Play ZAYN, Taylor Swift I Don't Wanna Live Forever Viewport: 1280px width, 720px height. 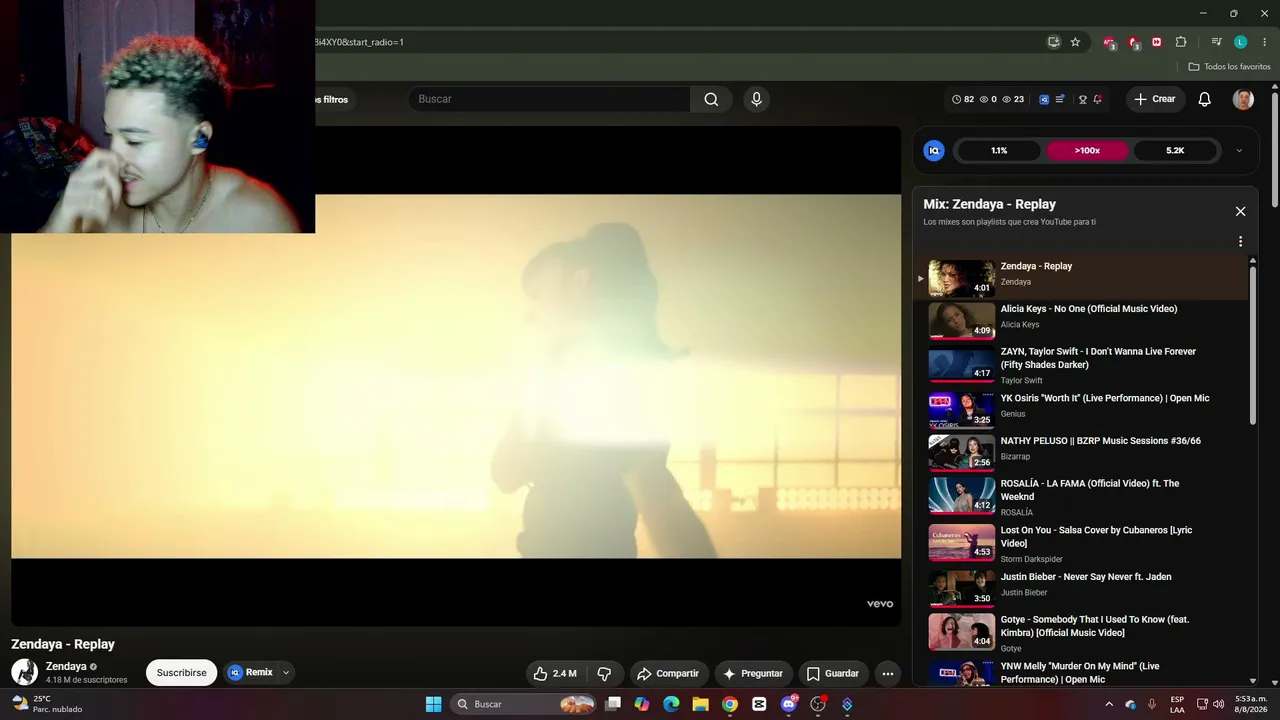[1082, 366]
